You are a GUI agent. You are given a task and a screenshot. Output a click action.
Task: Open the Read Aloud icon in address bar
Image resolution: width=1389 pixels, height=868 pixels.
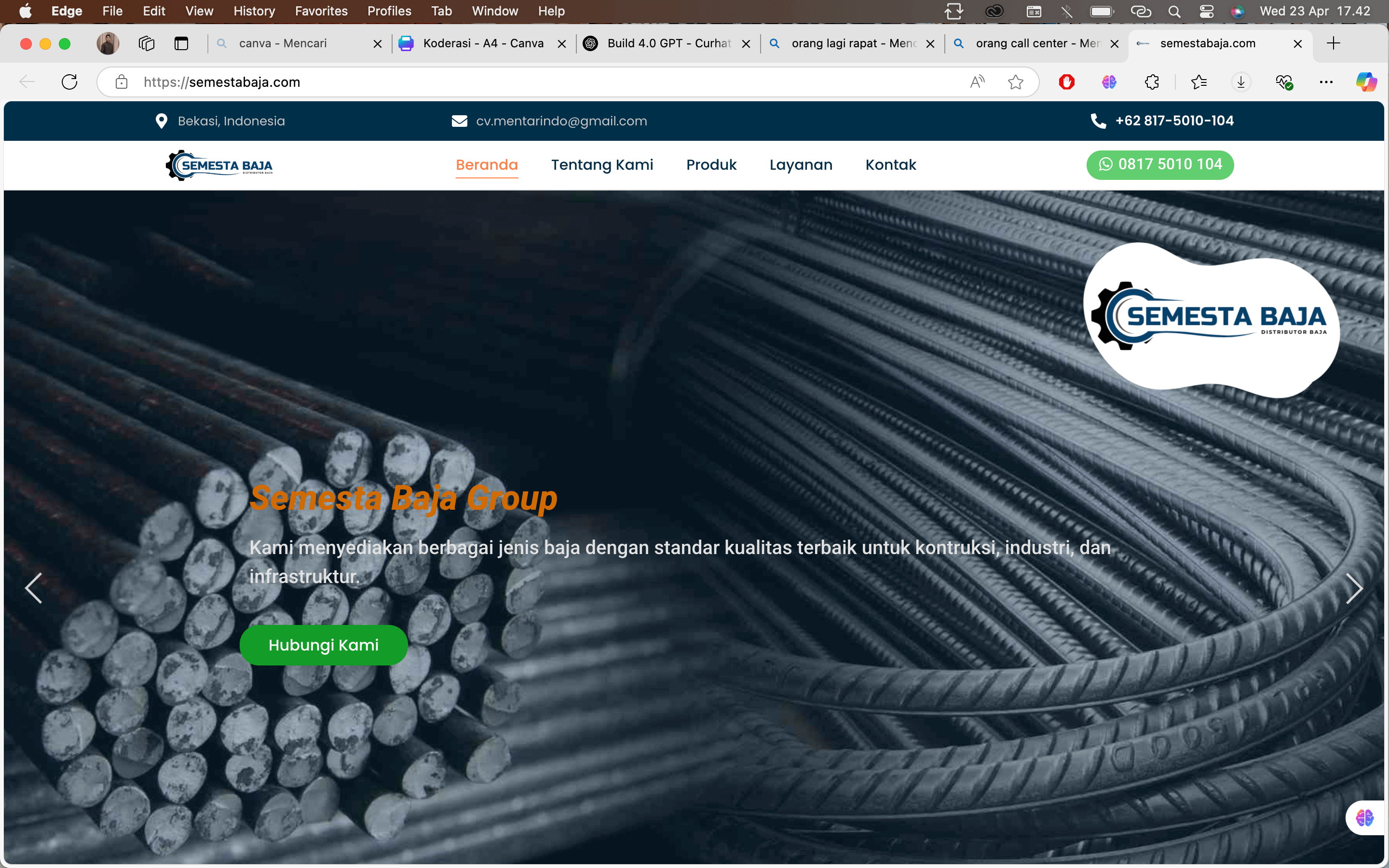coord(977,82)
